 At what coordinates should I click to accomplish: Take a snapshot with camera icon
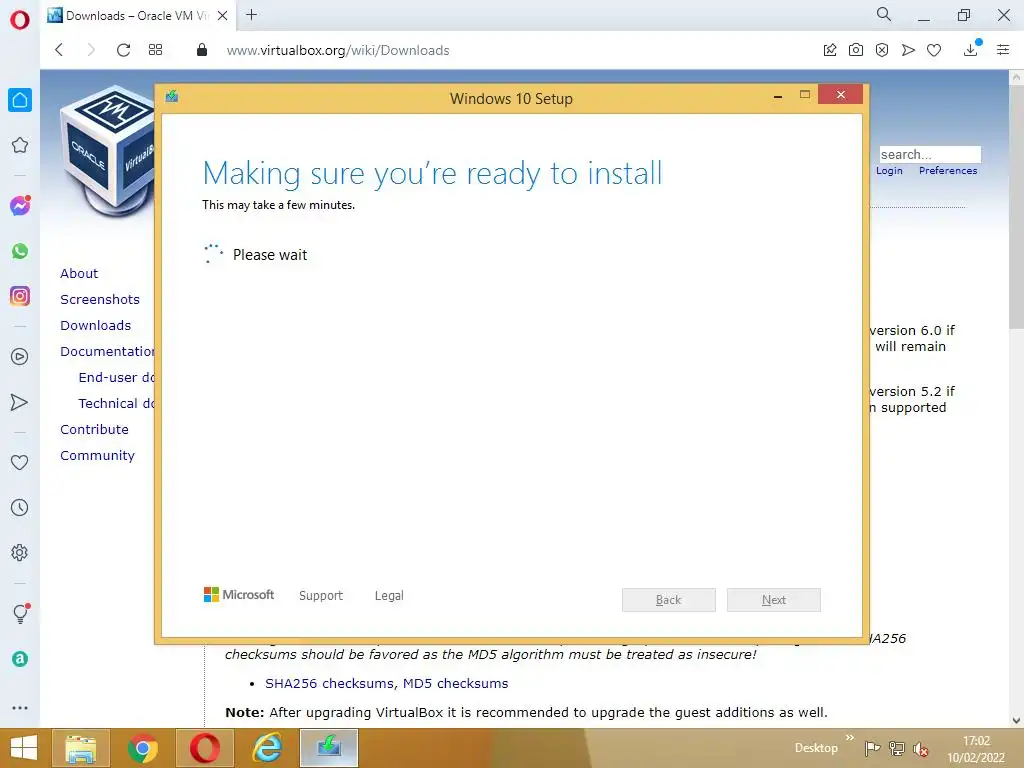pyautogui.click(x=856, y=50)
